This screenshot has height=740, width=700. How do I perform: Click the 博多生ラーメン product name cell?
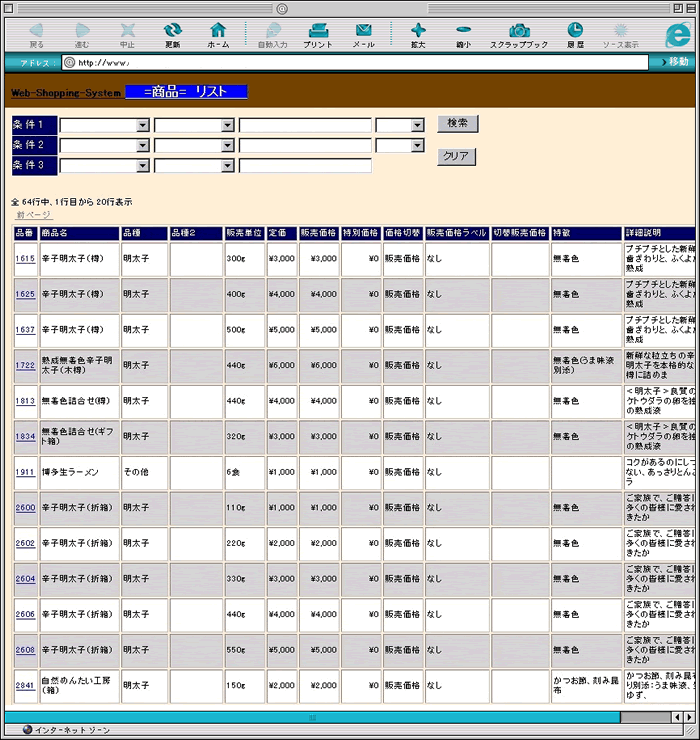point(79,472)
